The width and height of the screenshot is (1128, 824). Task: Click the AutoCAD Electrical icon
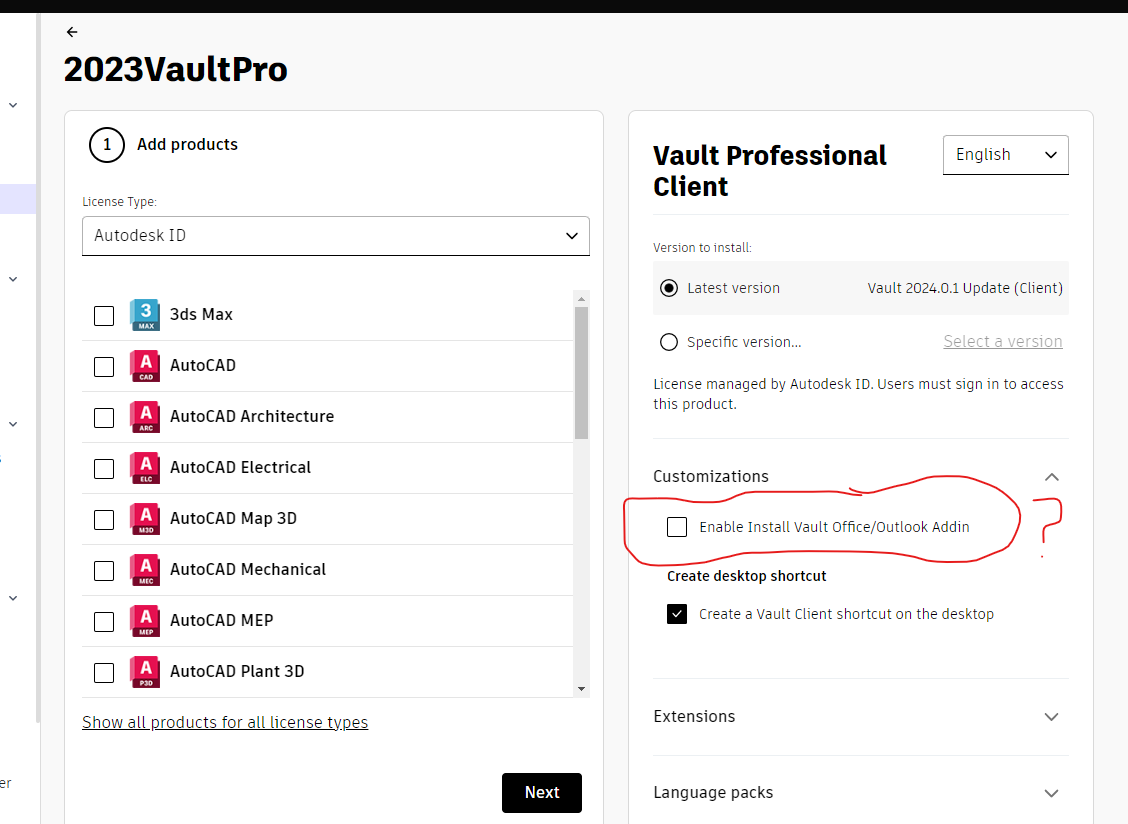coord(144,467)
